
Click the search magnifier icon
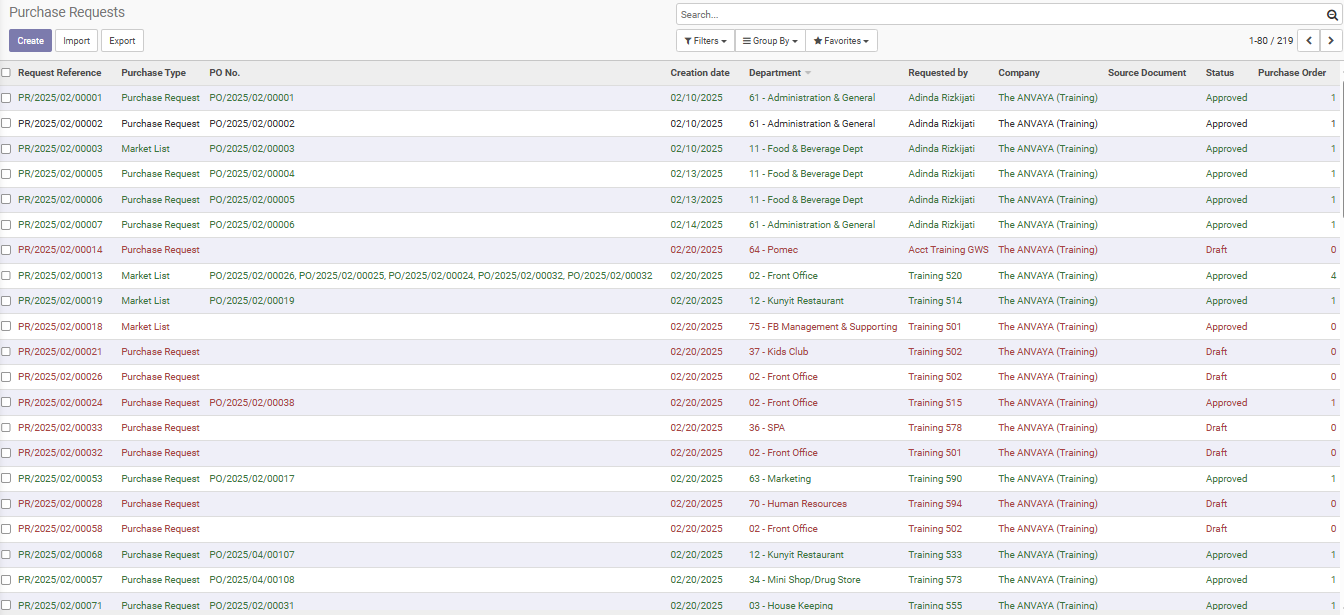coord(1331,15)
